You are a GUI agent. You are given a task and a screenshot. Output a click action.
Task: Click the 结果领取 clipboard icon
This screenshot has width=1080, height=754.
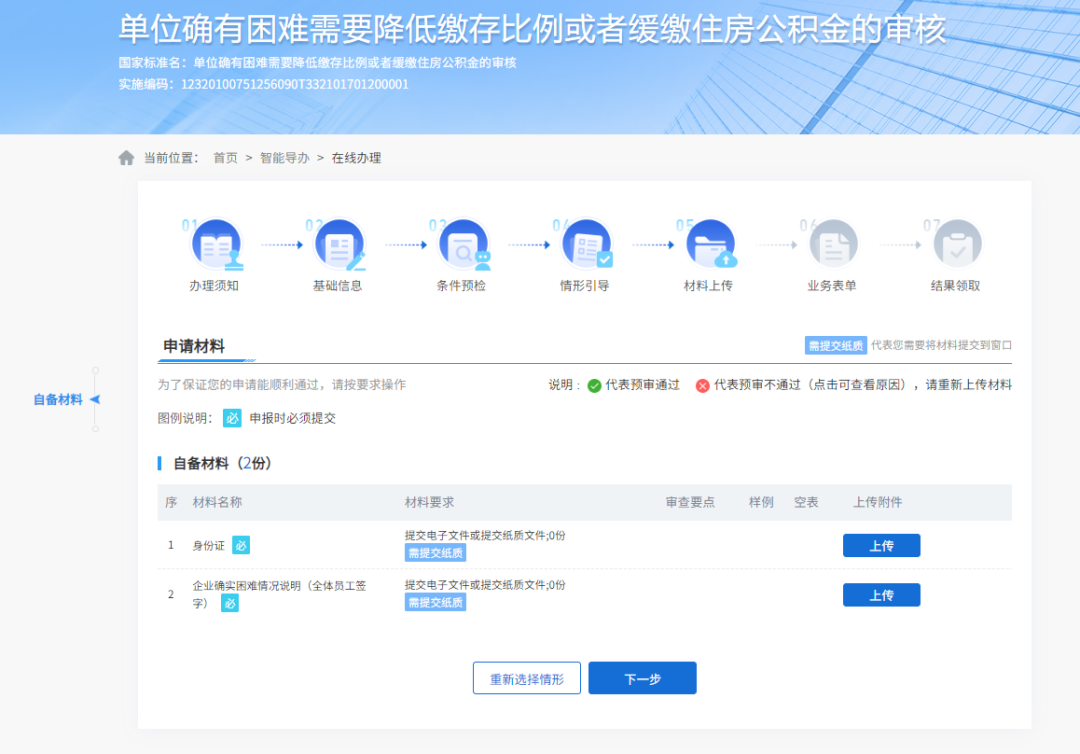(957, 245)
